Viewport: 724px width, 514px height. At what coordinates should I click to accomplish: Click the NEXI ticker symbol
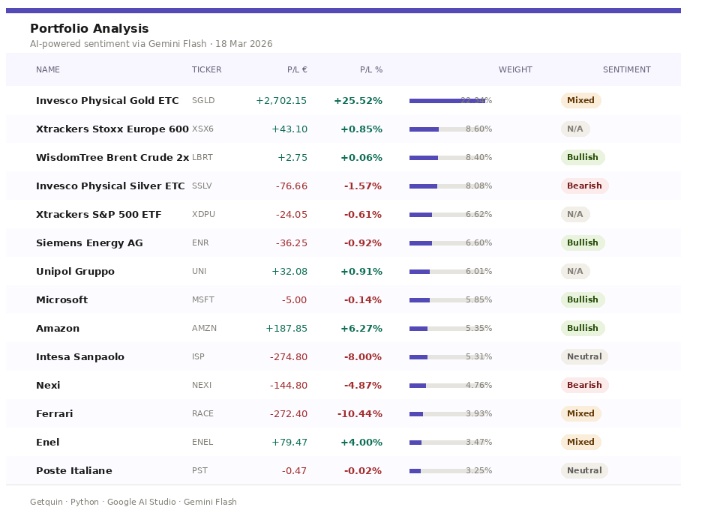point(202,386)
